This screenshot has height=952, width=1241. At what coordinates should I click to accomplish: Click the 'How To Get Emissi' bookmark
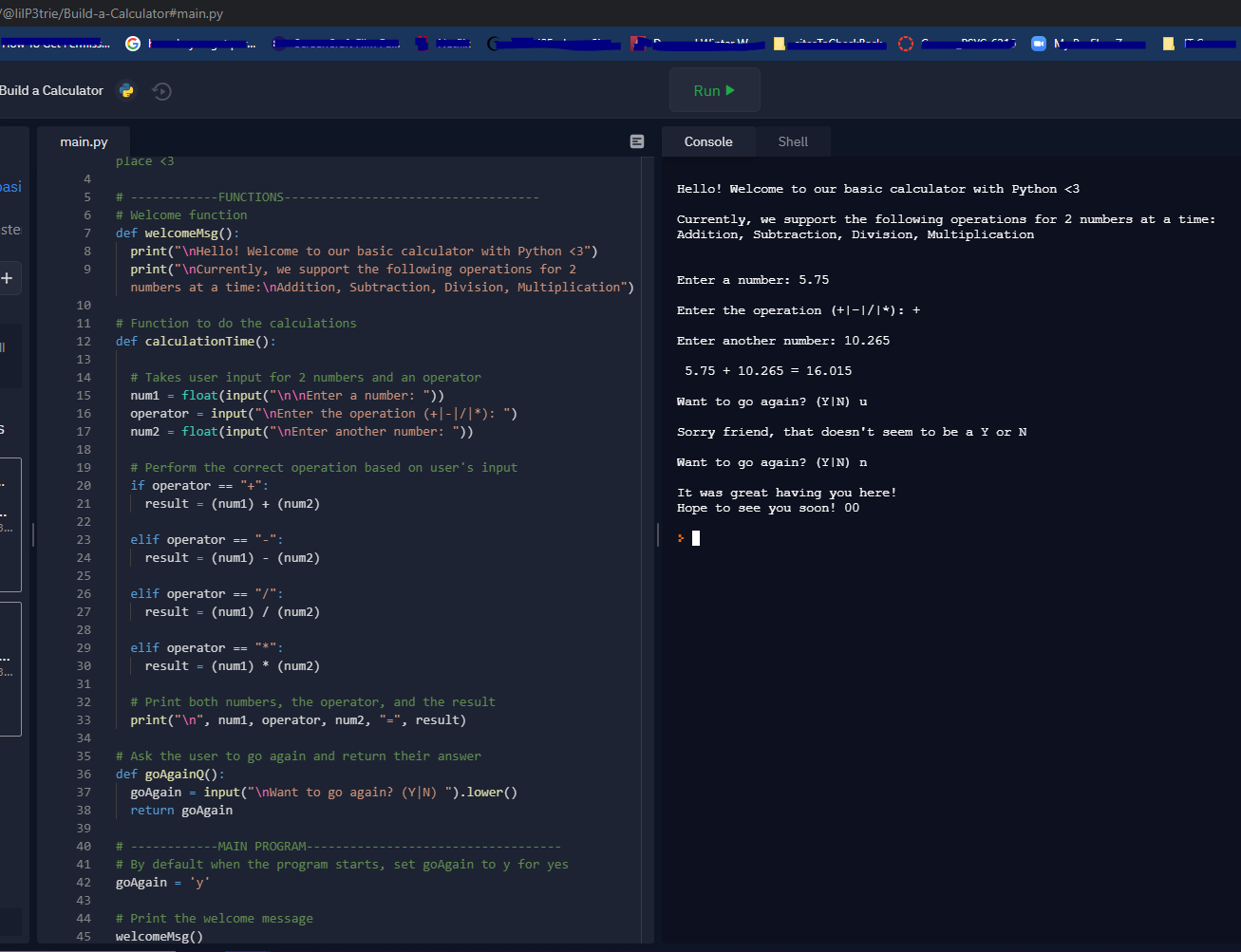pos(52,43)
